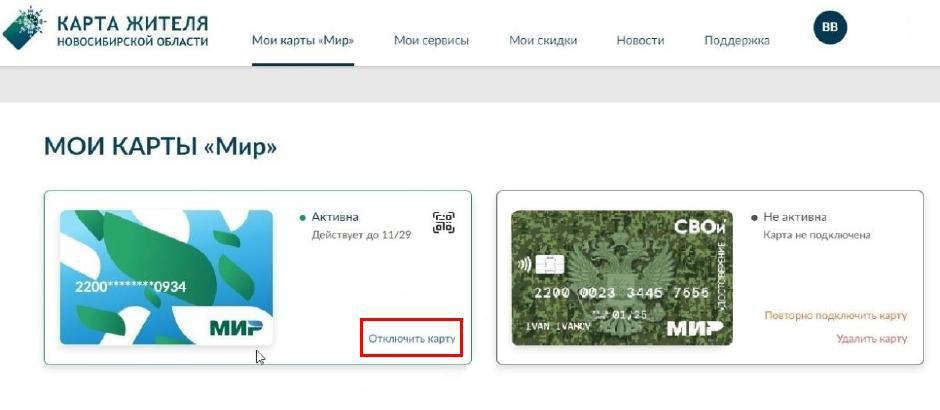Click Повторно подключить карту link
This screenshot has width=940, height=410.
836,315
